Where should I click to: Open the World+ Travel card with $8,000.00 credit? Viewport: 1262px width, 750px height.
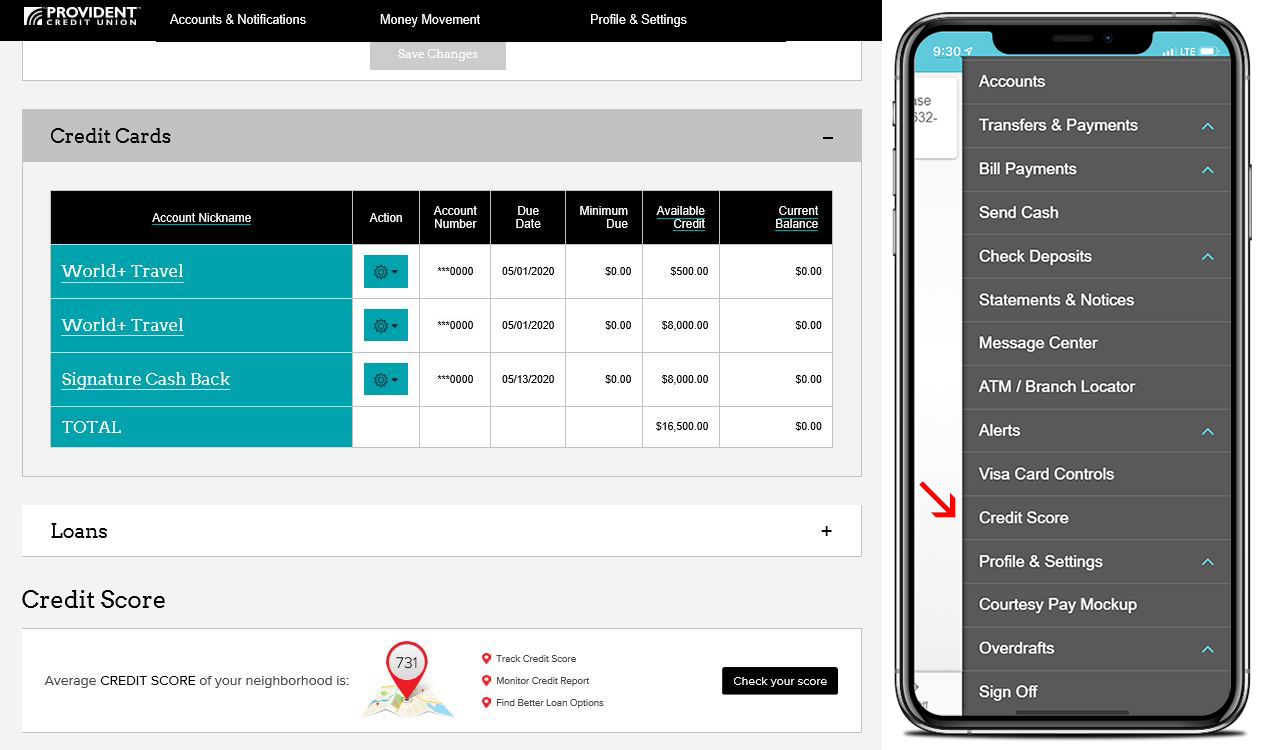(x=122, y=325)
